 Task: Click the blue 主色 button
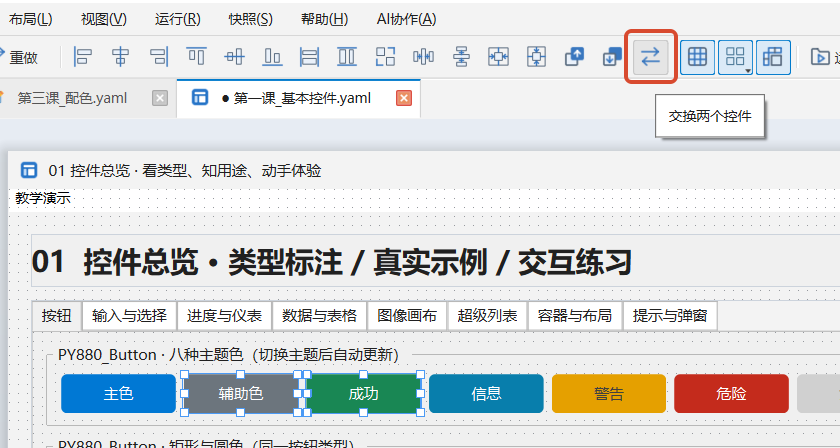coord(118,393)
